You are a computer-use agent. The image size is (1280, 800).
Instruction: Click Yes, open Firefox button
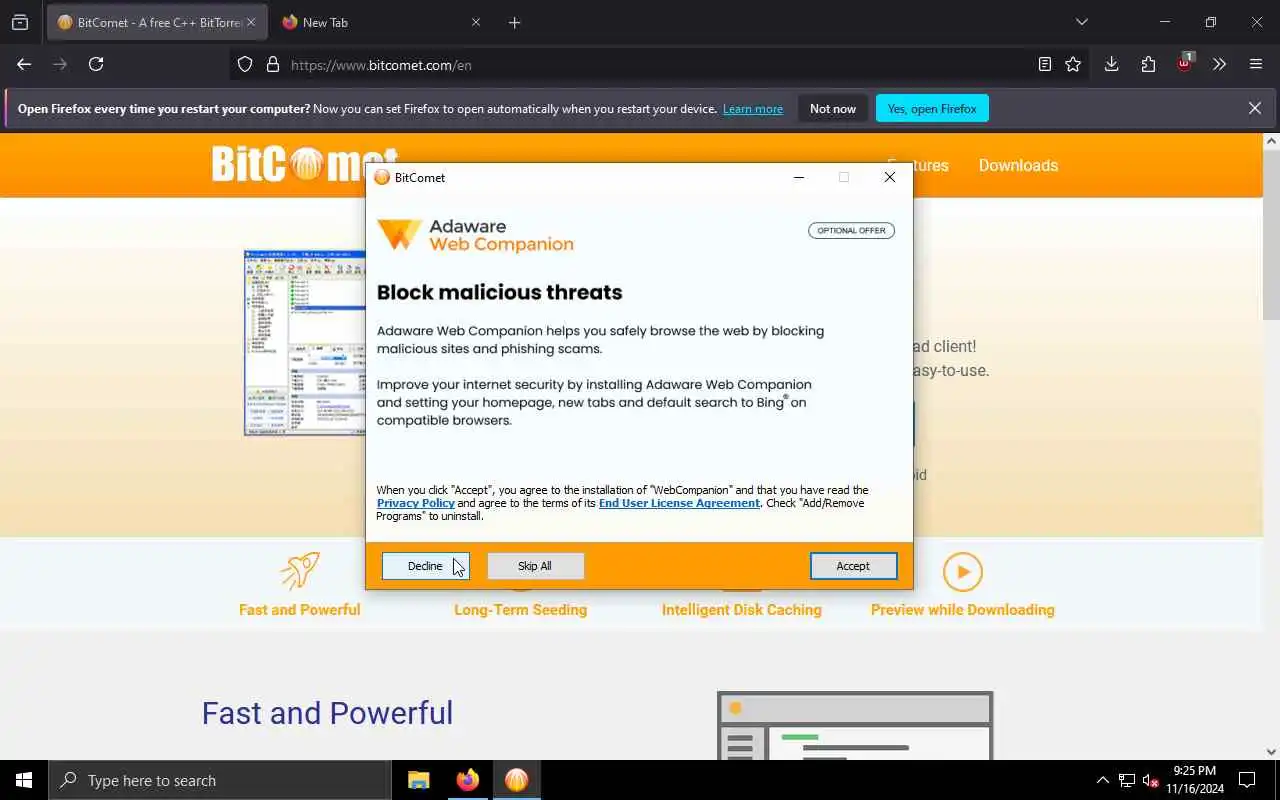coord(932,108)
